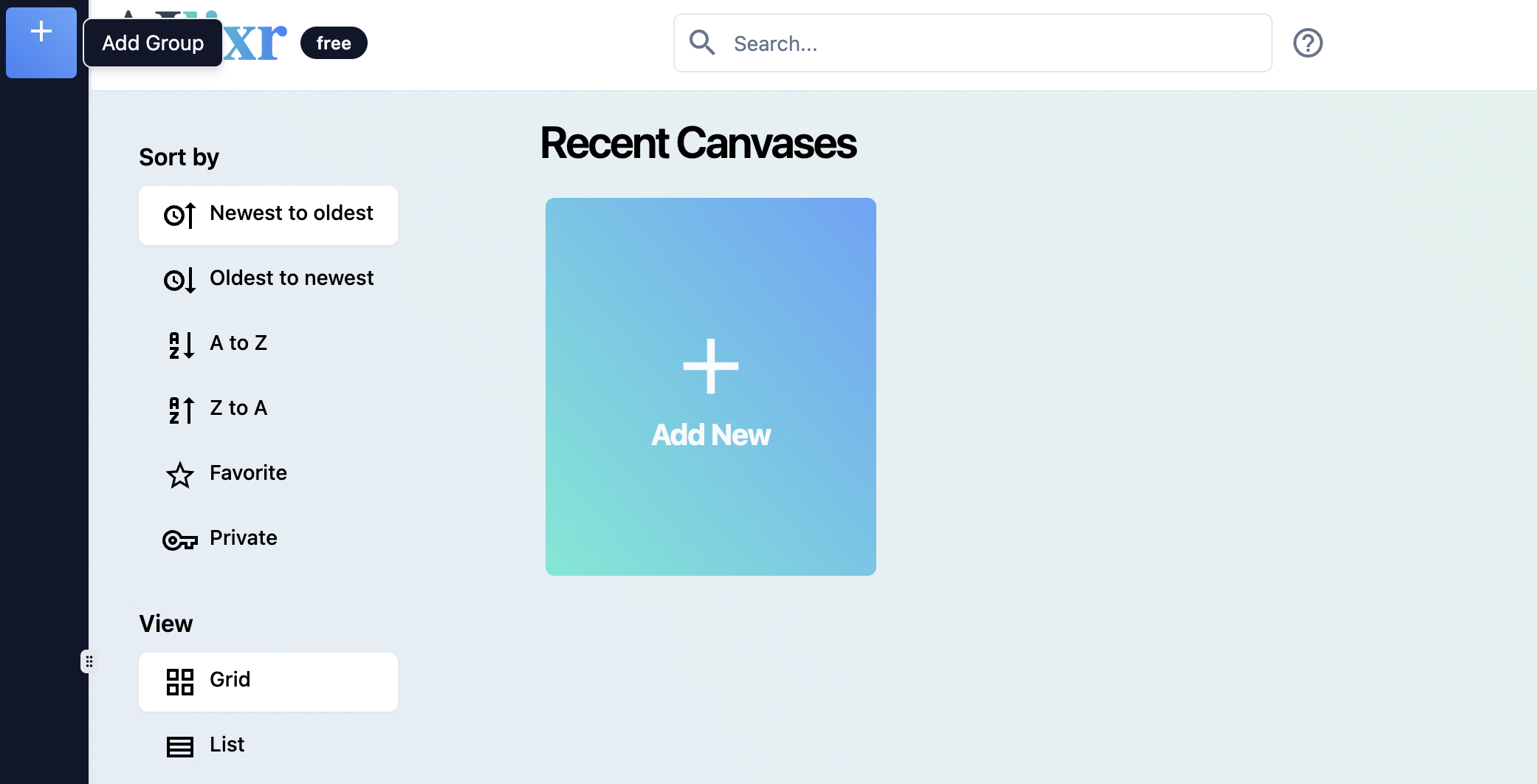This screenshot has height=784, width=1537.
Task: Click the sidebar resize drag handle
Action: click(89, 661)
